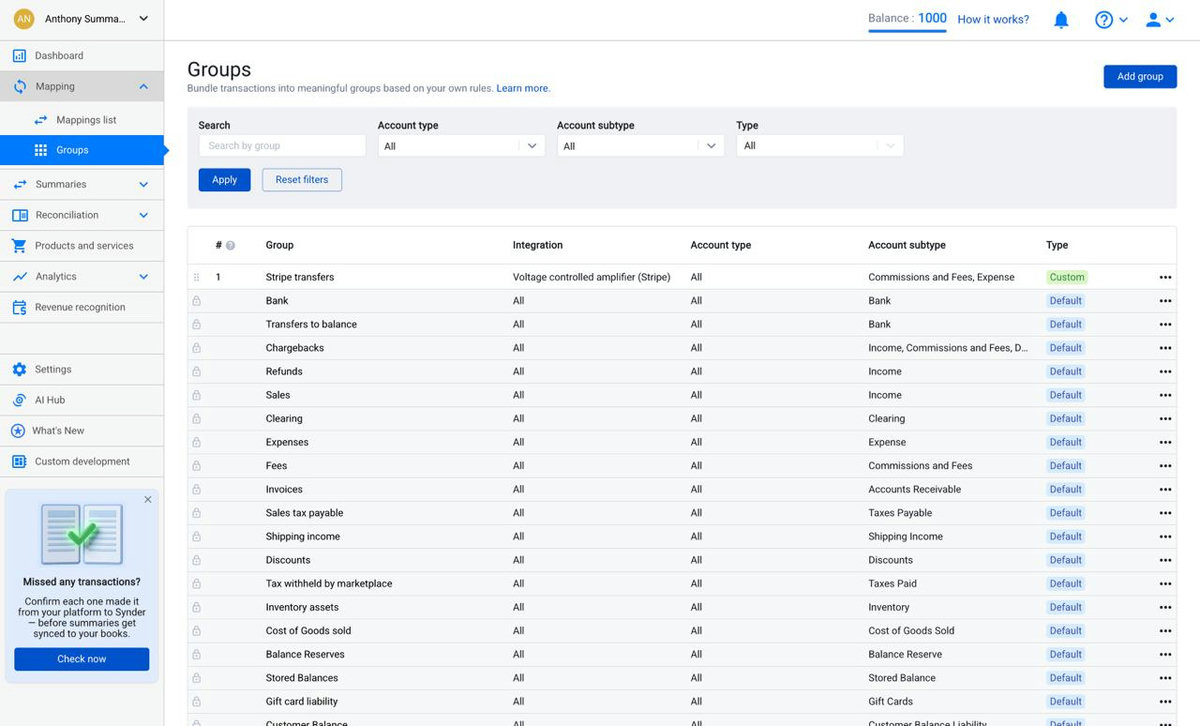Click the Accounts Receivable subtype cell
Screen dimensions: 1200x726
click(x=915, y=490)
